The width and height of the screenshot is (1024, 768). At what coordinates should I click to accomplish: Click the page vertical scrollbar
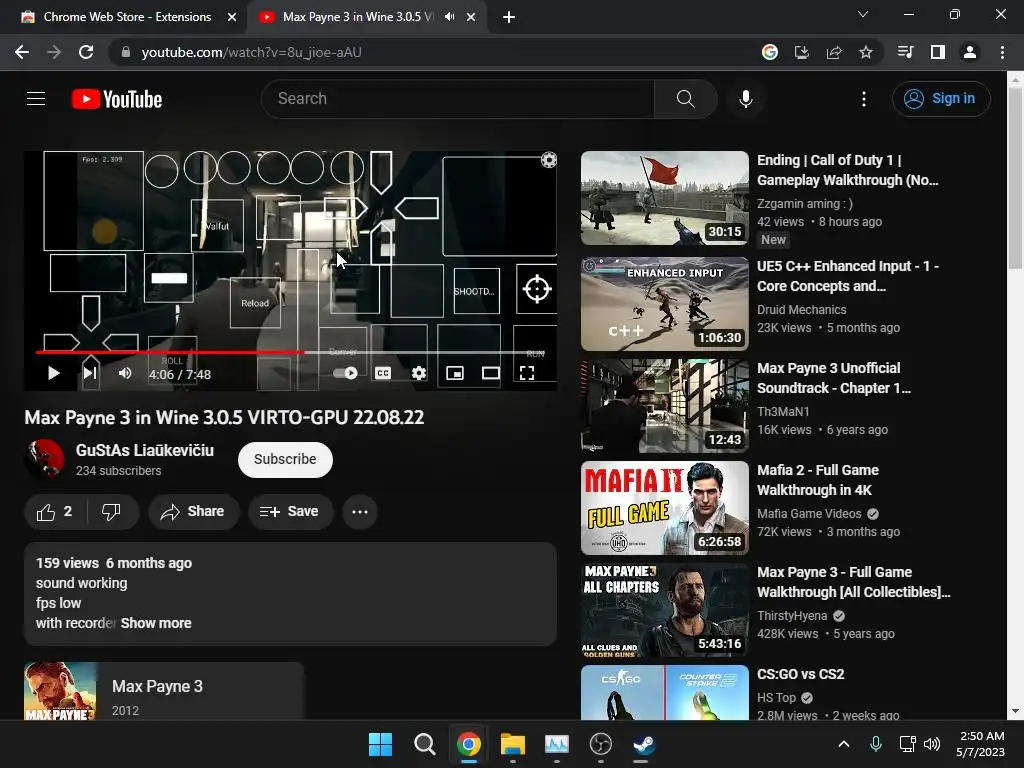click(x=1015, y=176)
